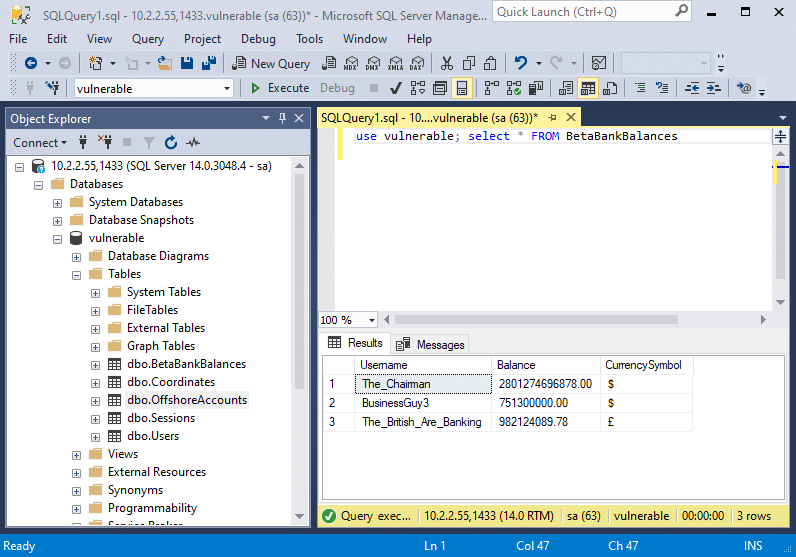796x557 pixels.
Task: Click the editor's horizontal scrollbar thumb
Action: pyautogui.click(x=536, y=319)
